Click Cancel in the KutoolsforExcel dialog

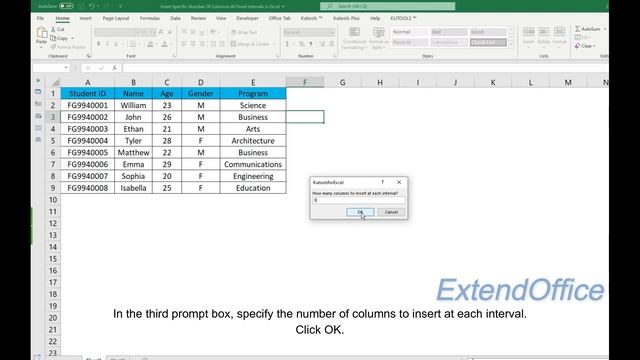point(391,212)
